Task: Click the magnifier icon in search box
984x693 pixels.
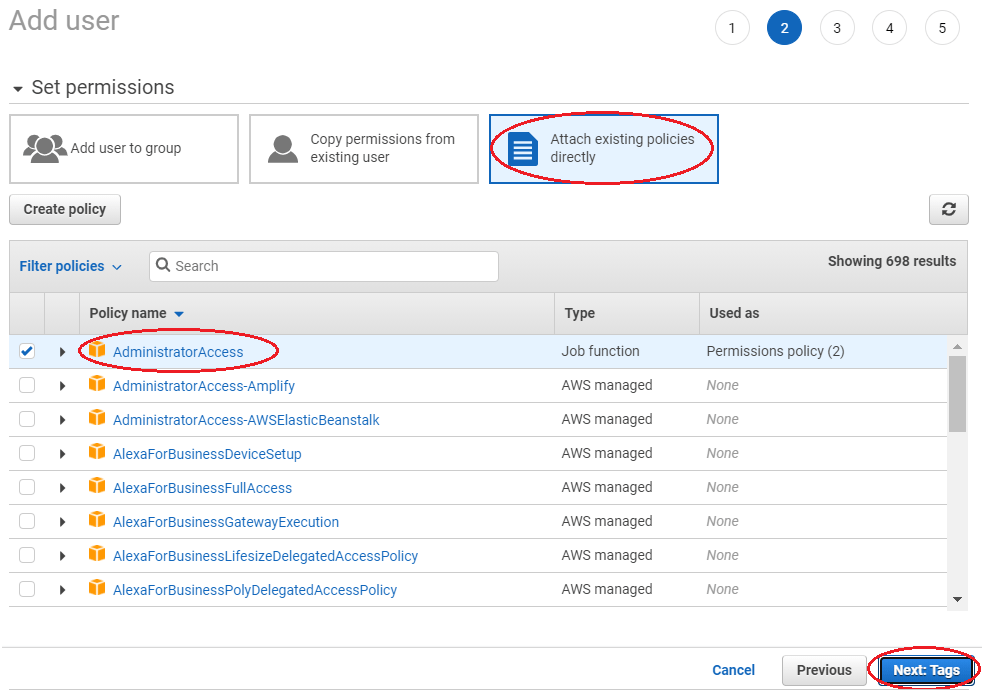Action: [x=163, y=265]
